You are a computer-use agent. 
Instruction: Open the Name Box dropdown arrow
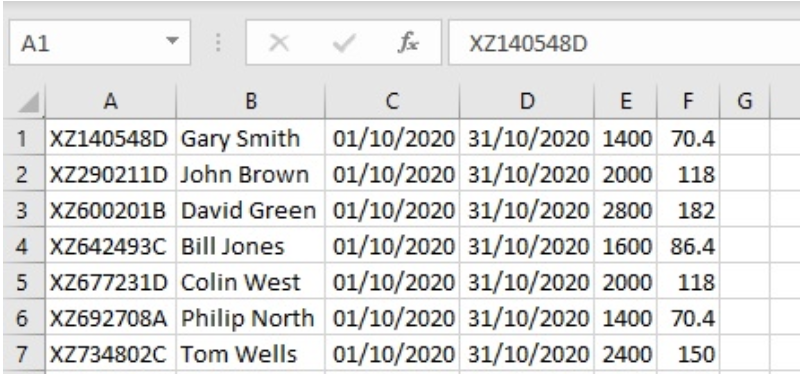[172, 40]
